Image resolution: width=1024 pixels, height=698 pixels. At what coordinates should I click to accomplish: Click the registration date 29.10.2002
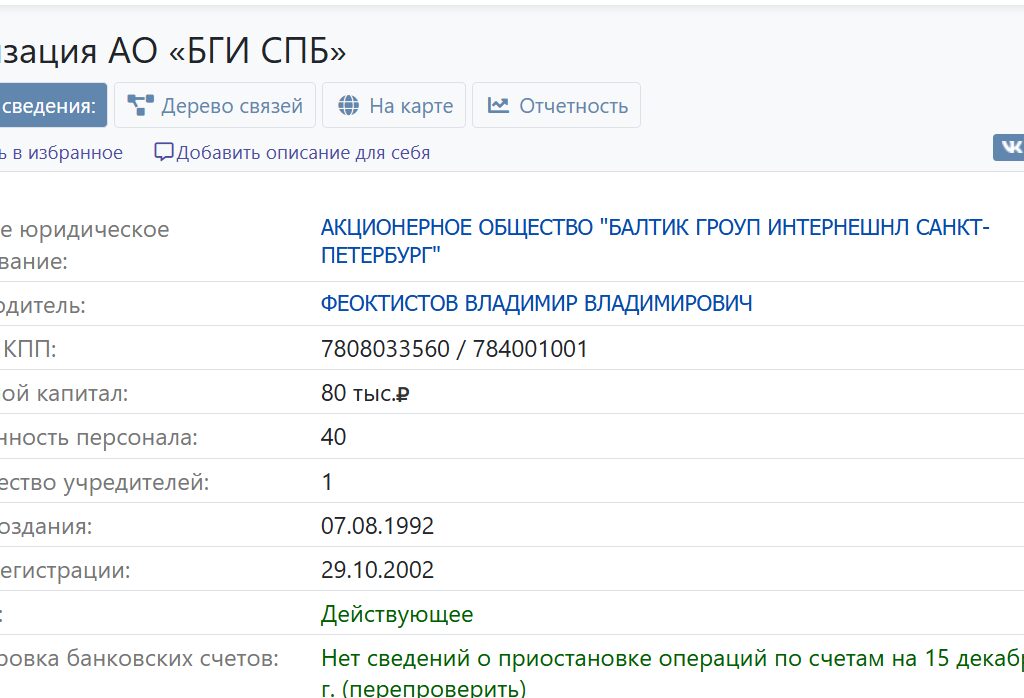click(377, 570)
